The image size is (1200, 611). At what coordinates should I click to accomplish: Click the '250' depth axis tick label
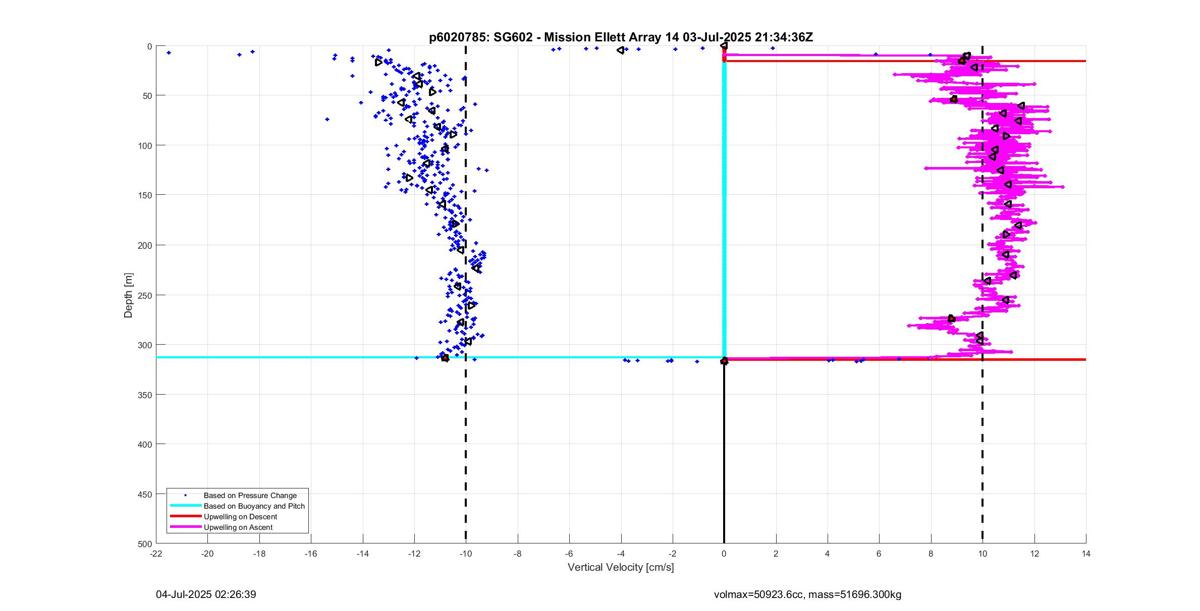click(x=144, y=295)
